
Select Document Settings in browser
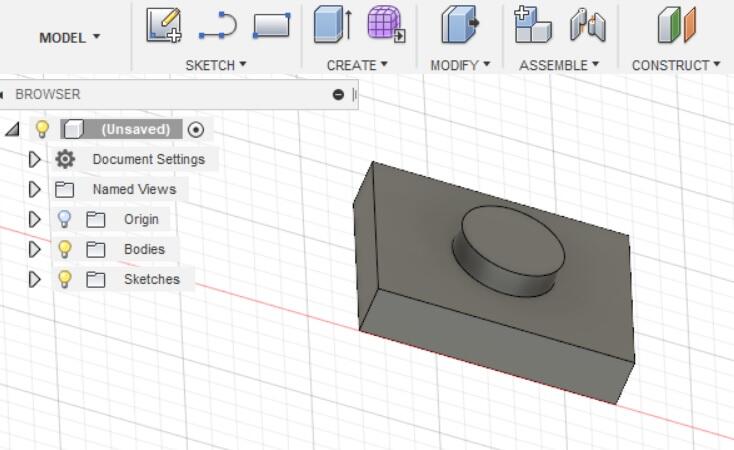click(x=149, y=159)
